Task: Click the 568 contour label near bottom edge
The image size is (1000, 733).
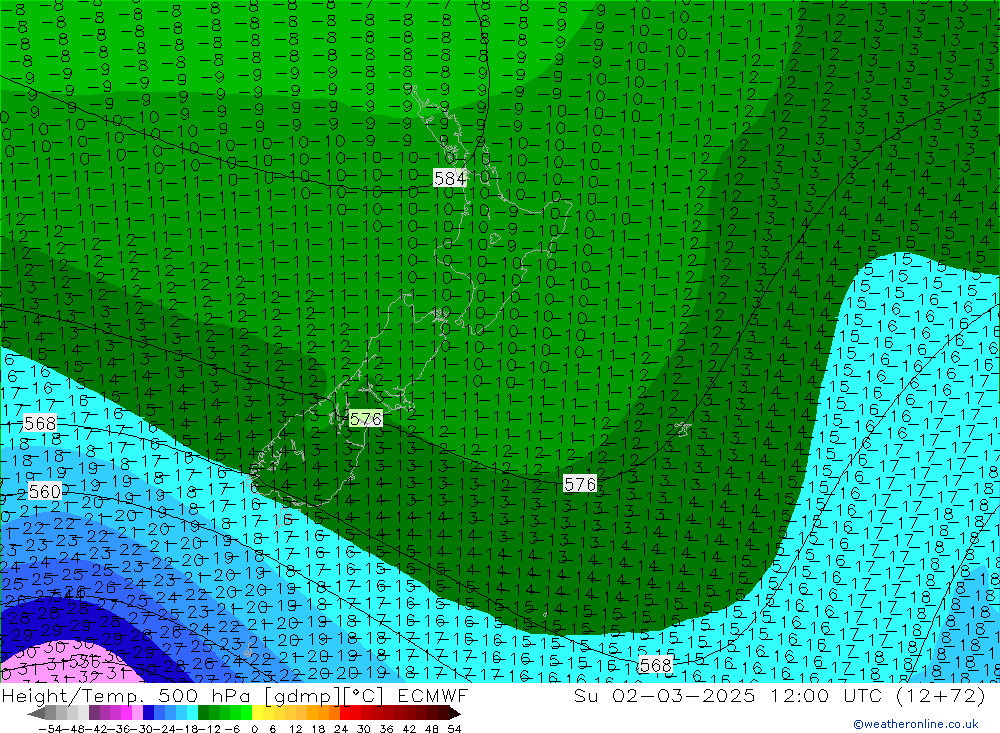Action: tap(656, 665)
